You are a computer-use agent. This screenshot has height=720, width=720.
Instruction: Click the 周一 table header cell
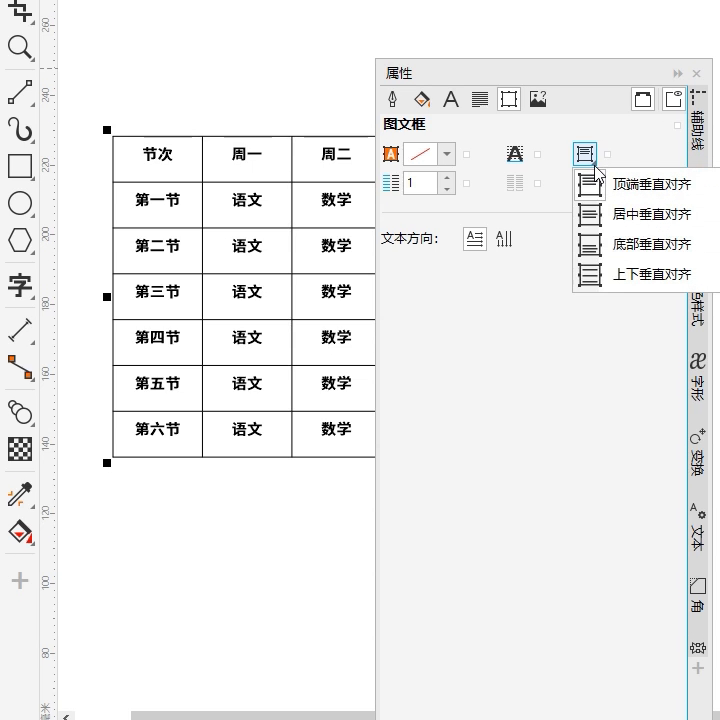tap(247, 159)
